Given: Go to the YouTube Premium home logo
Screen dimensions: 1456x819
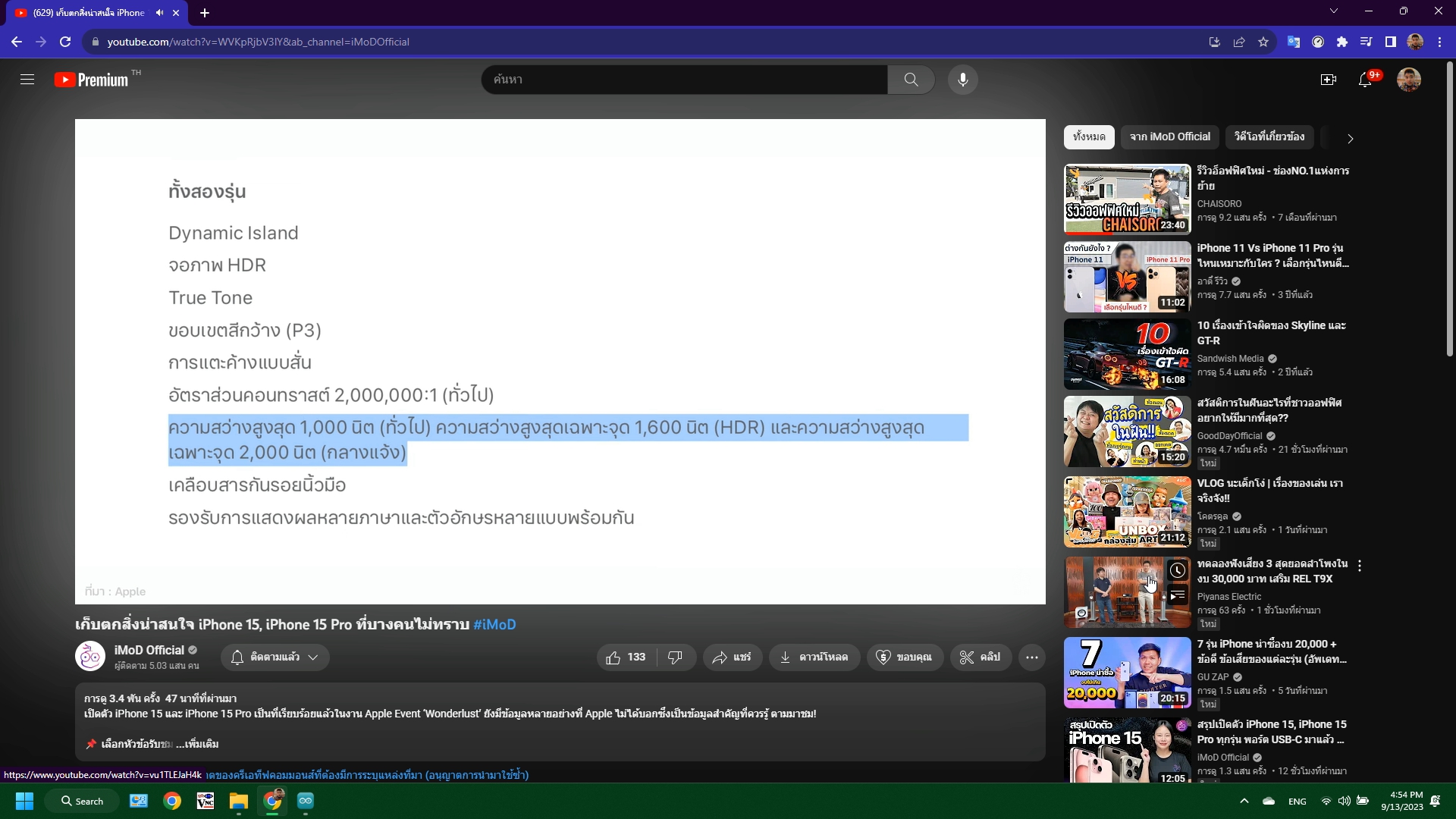Looking at the screenshot, I should [x=92, y=80].
